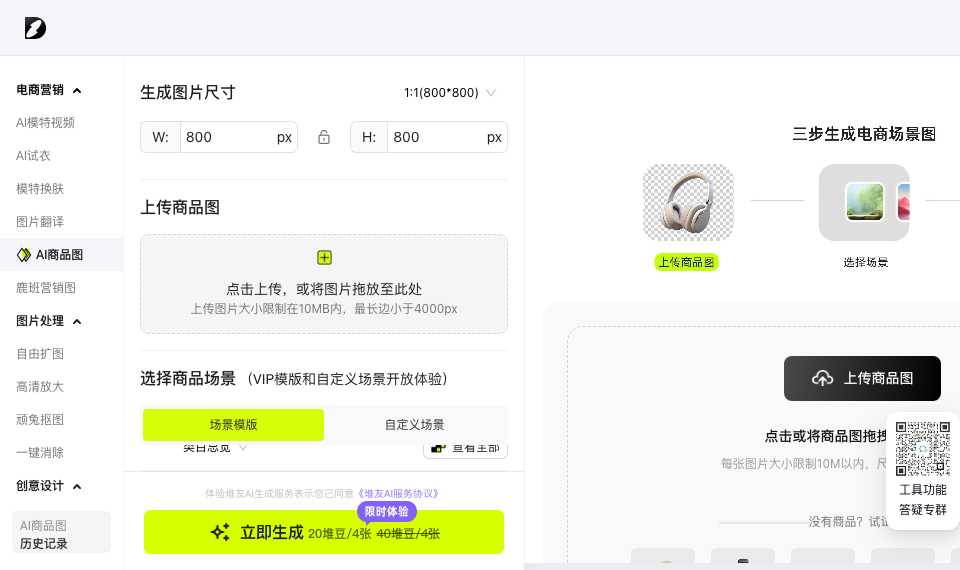
Task: Open AI模特视频 in the sidebar
Action: point(45,122)
